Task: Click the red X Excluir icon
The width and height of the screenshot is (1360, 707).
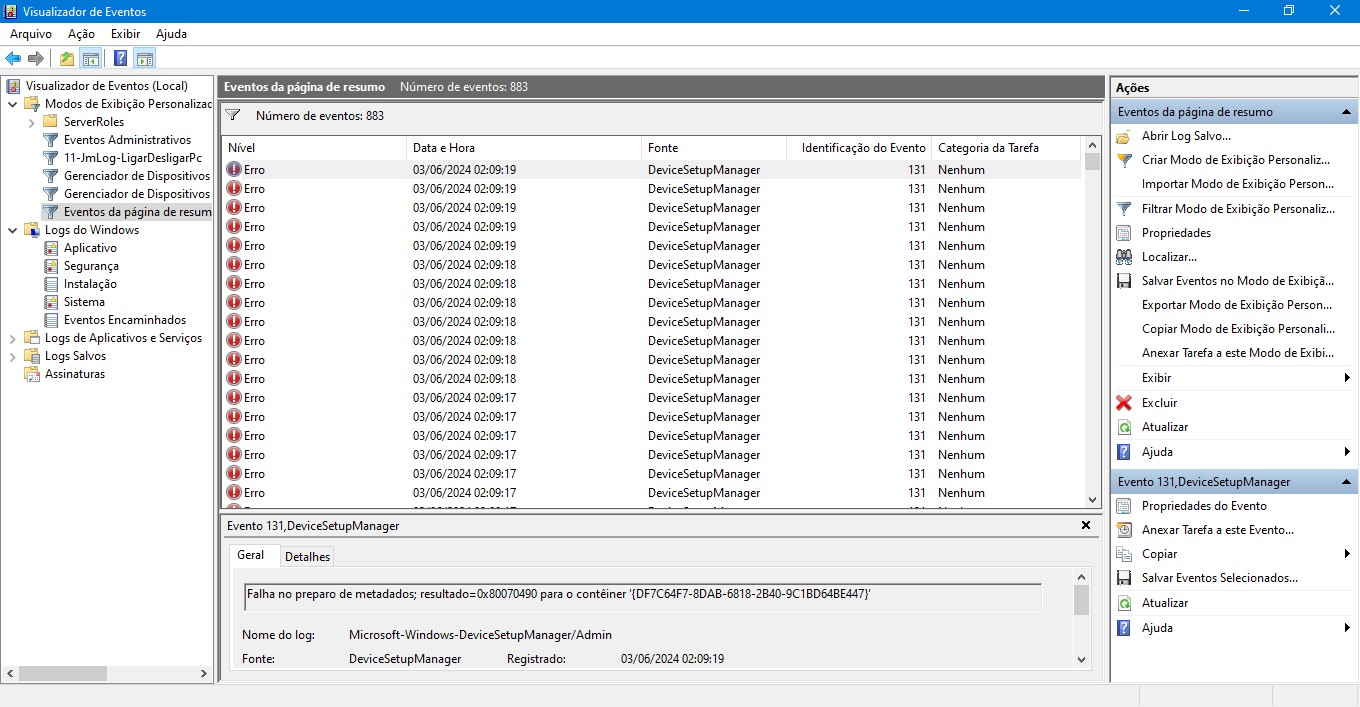Action: click(x=1124, y=403)
